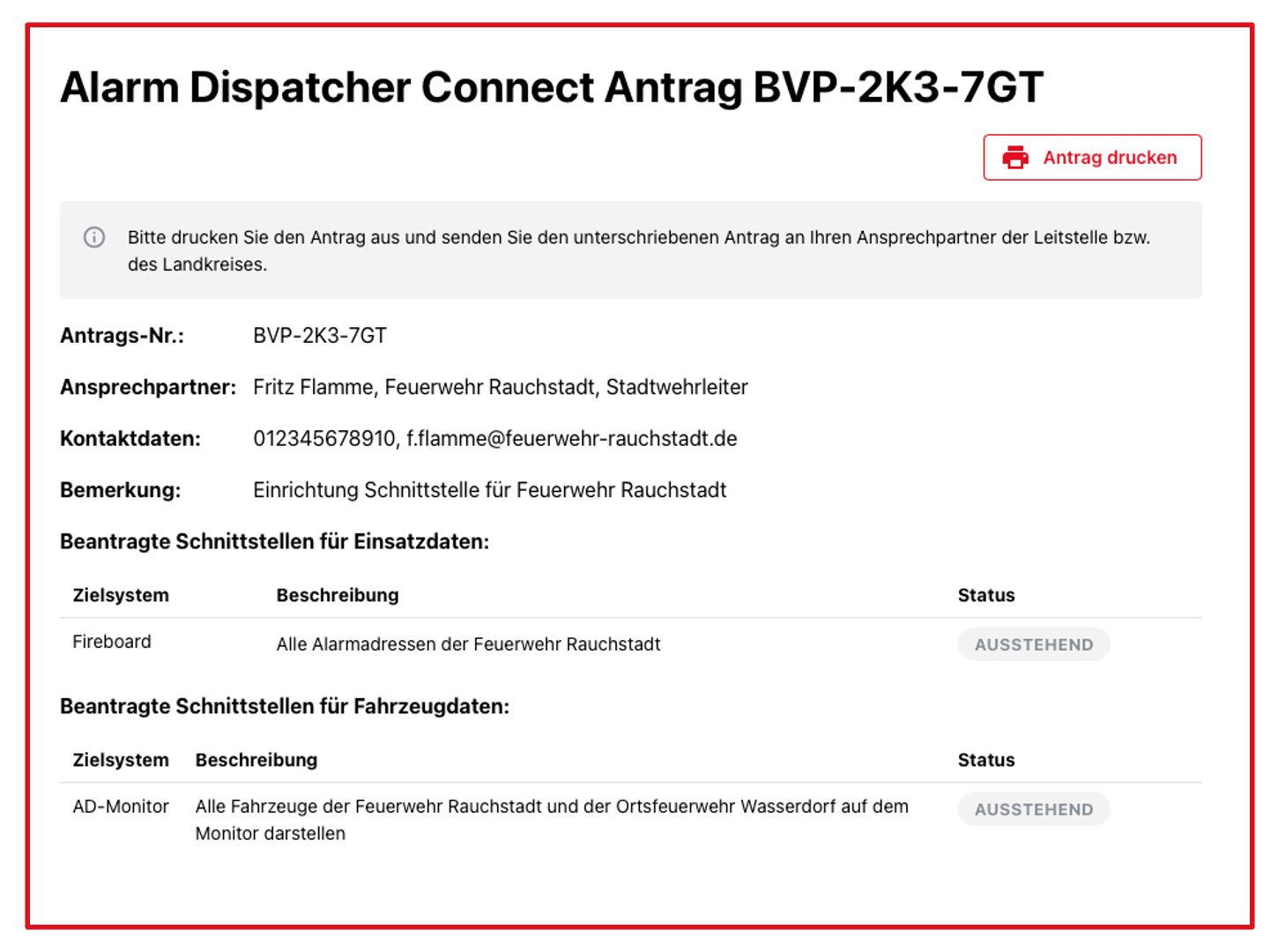Click the email and phone contact details

494,439
